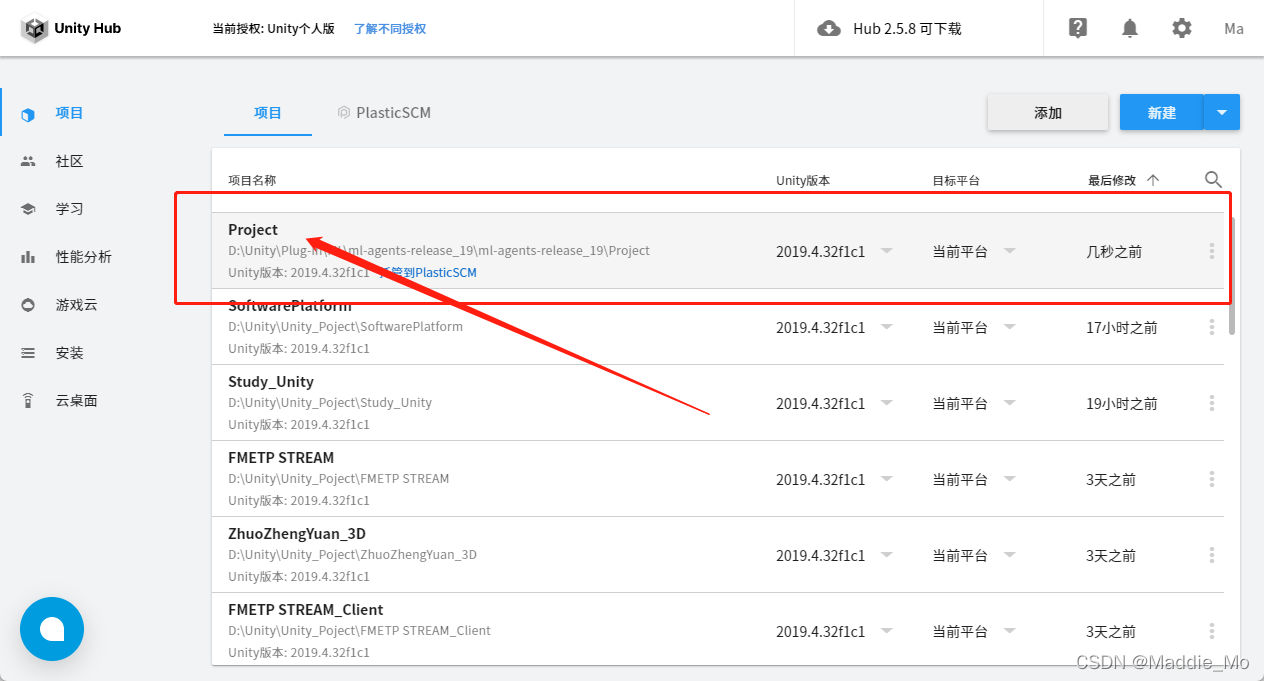Click 17小时之前 in SoftwarePlatform row
Viewport: 1264px width, 681px height.
click(x=1122, y=327)
